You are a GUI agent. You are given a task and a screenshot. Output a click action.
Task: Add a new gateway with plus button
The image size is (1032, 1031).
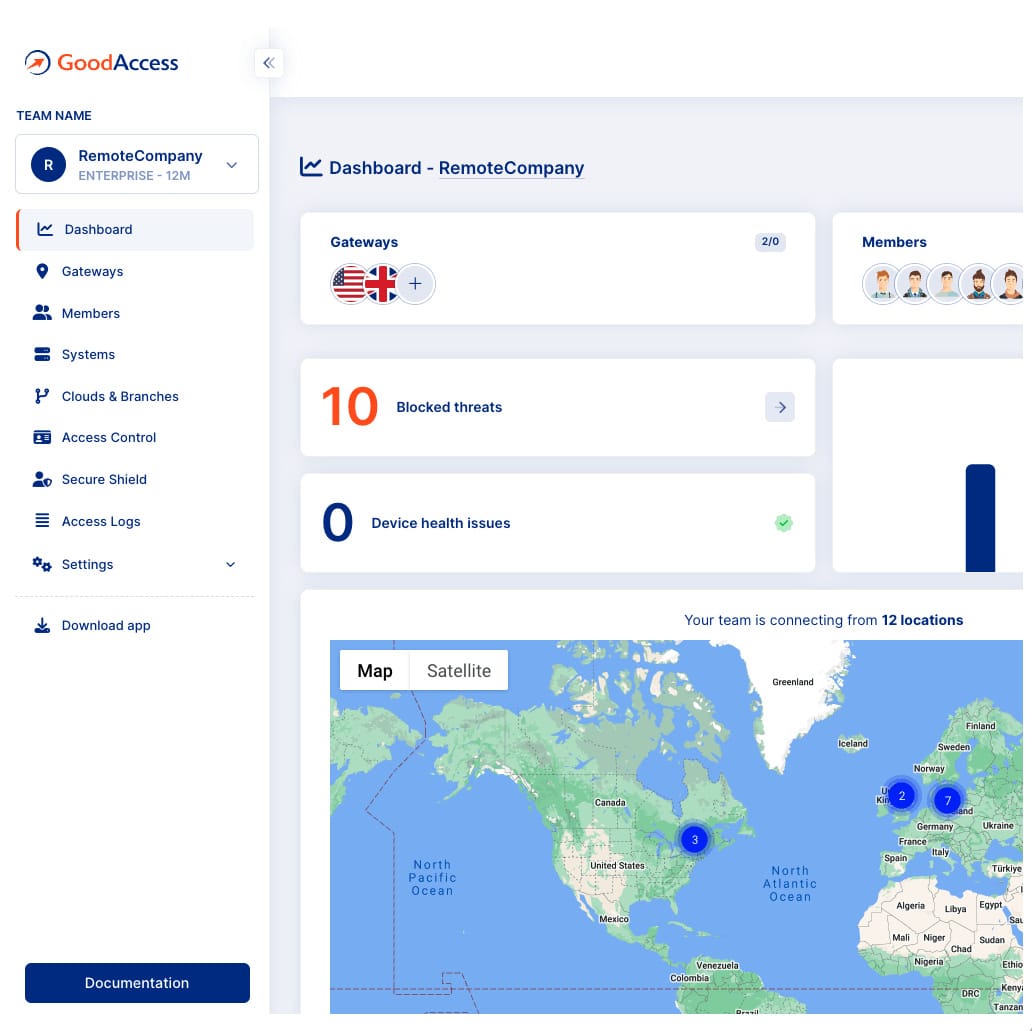(x=415, y=284)
